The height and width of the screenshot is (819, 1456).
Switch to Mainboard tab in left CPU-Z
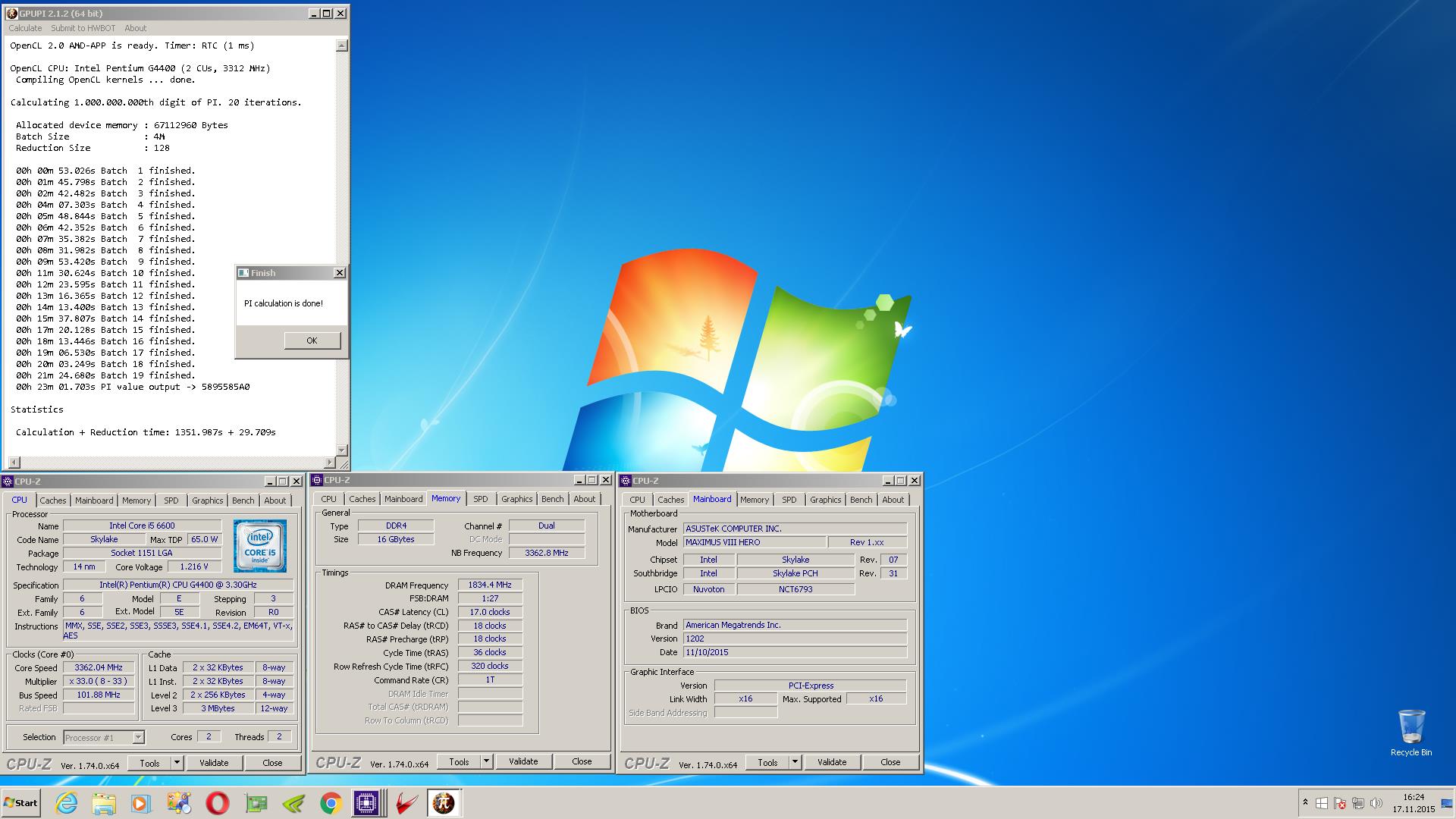point(94,500)
